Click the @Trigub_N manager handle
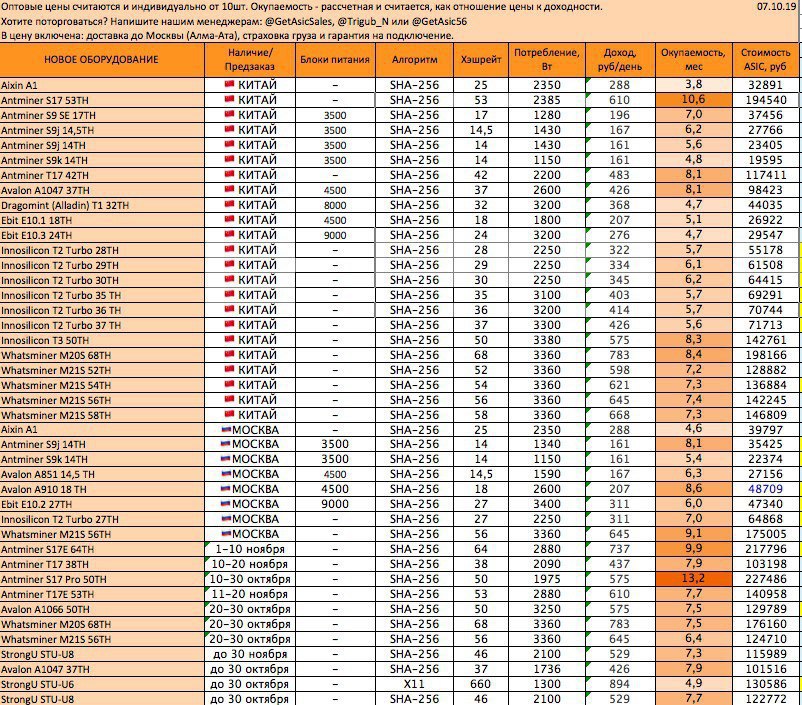Image resolution: width=802 pixels, height=705 pixels. pos(362,21)
